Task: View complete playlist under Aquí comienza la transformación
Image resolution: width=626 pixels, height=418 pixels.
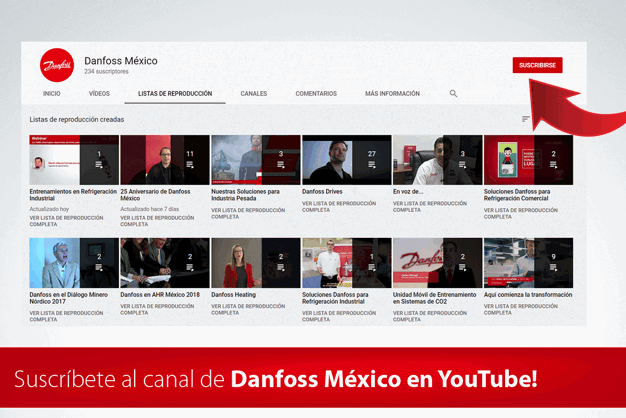Action: 521,309
